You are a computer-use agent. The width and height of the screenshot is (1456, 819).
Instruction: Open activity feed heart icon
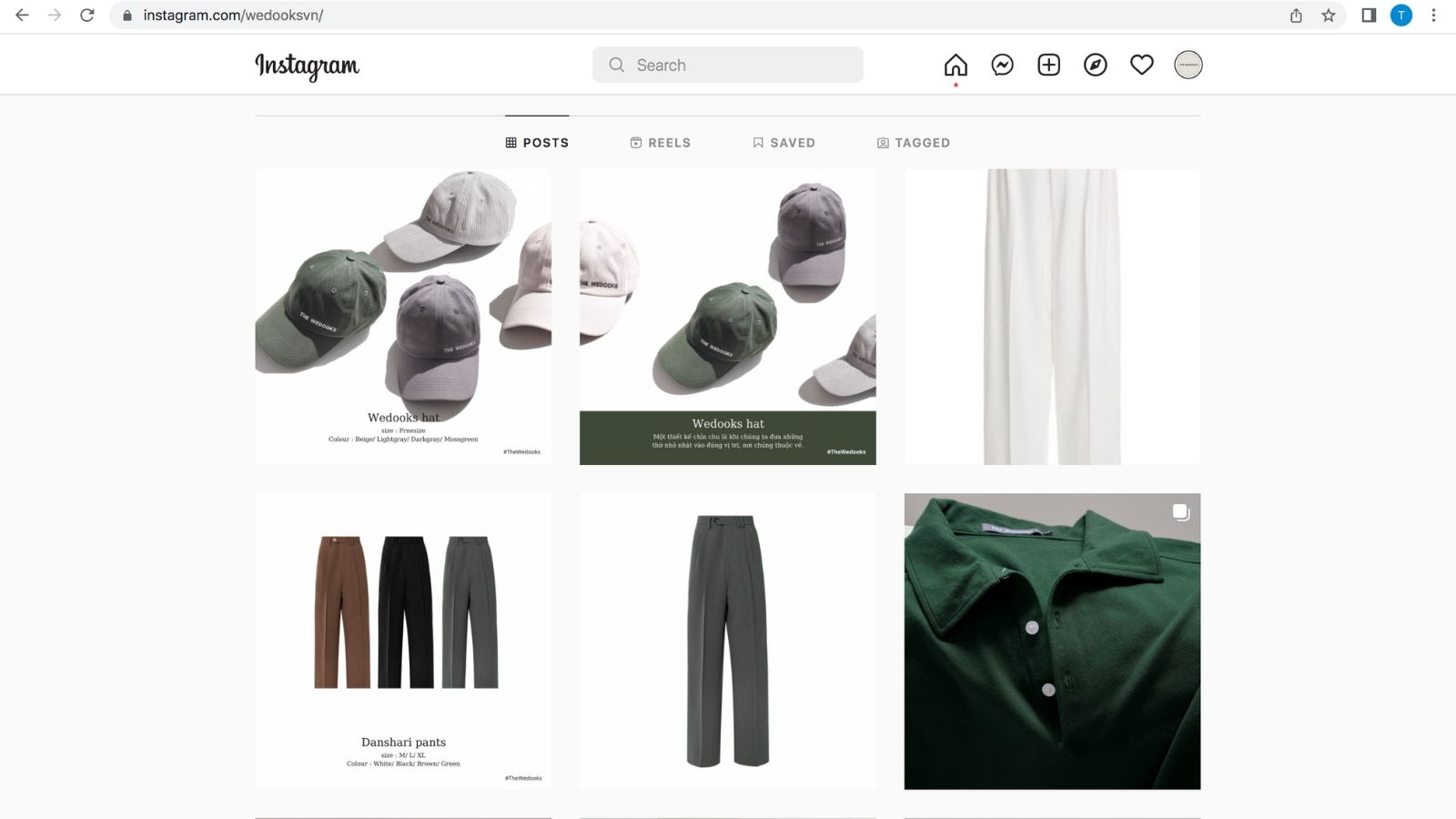click(x=1141, y=65)
